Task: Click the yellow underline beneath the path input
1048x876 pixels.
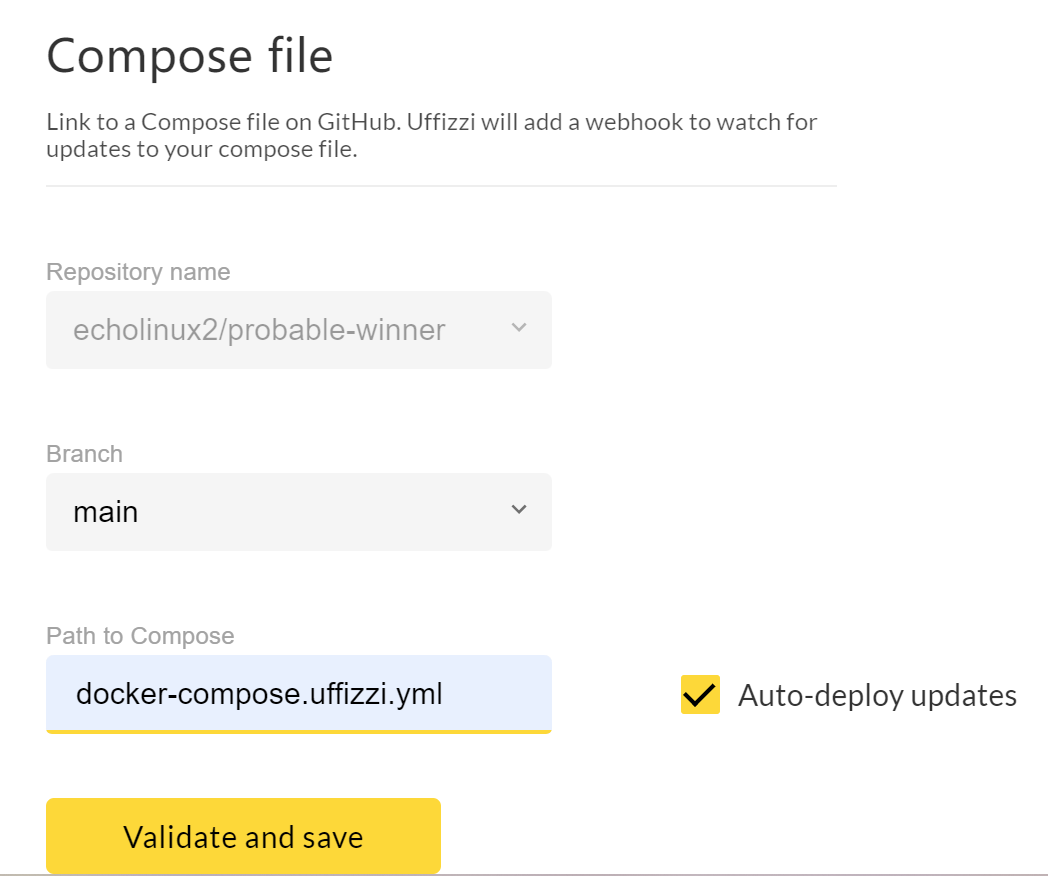Action: 298,731
